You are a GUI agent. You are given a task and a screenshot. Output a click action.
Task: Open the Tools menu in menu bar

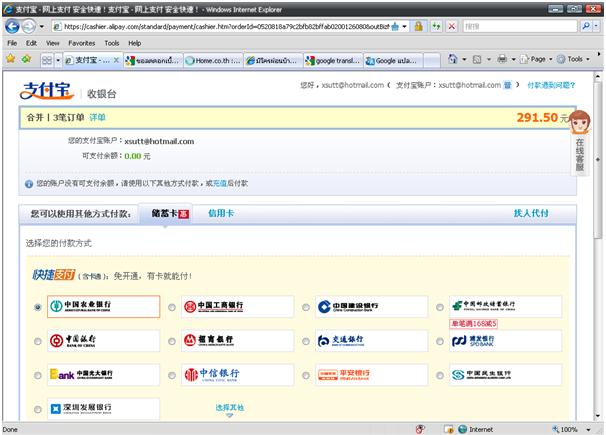tap(112, 43)
